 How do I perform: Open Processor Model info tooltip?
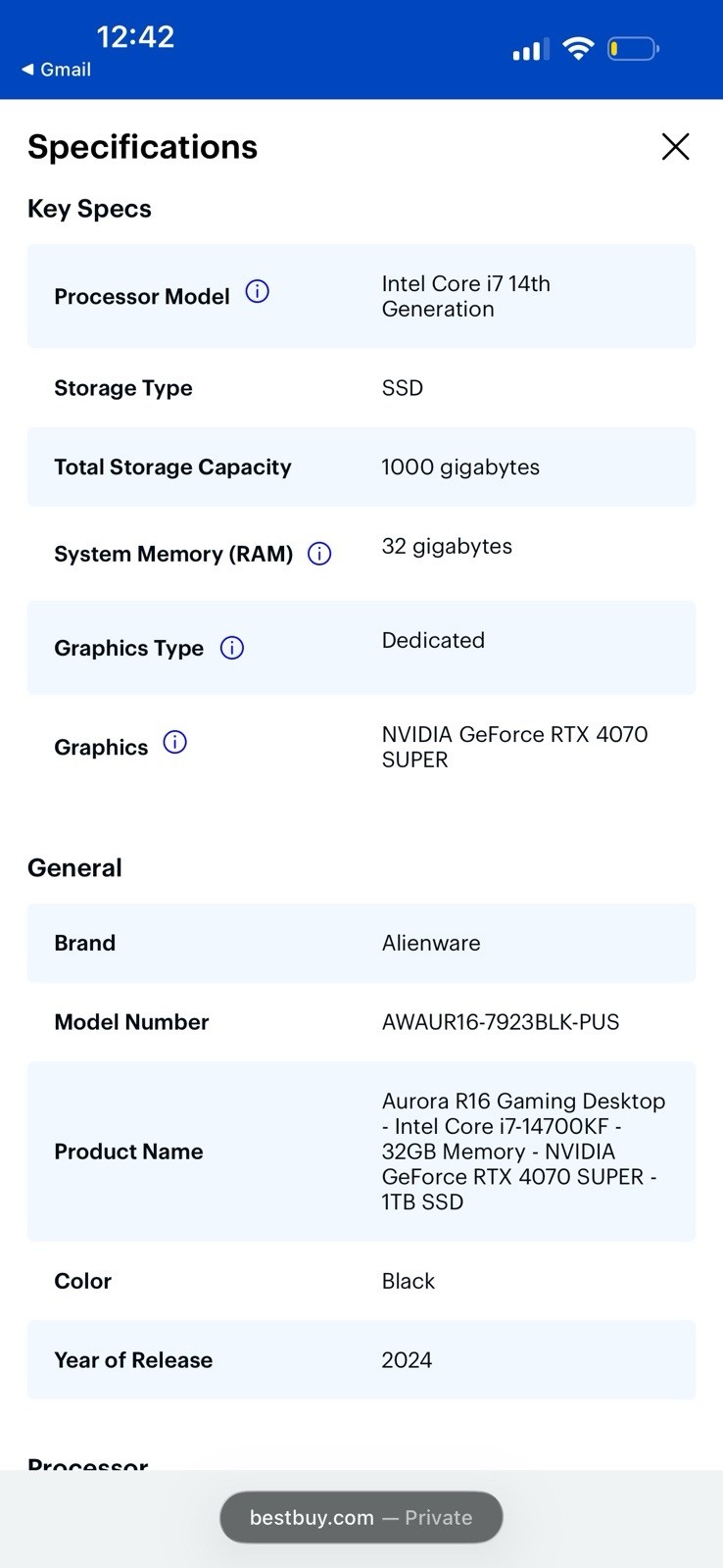coord(257,291)
